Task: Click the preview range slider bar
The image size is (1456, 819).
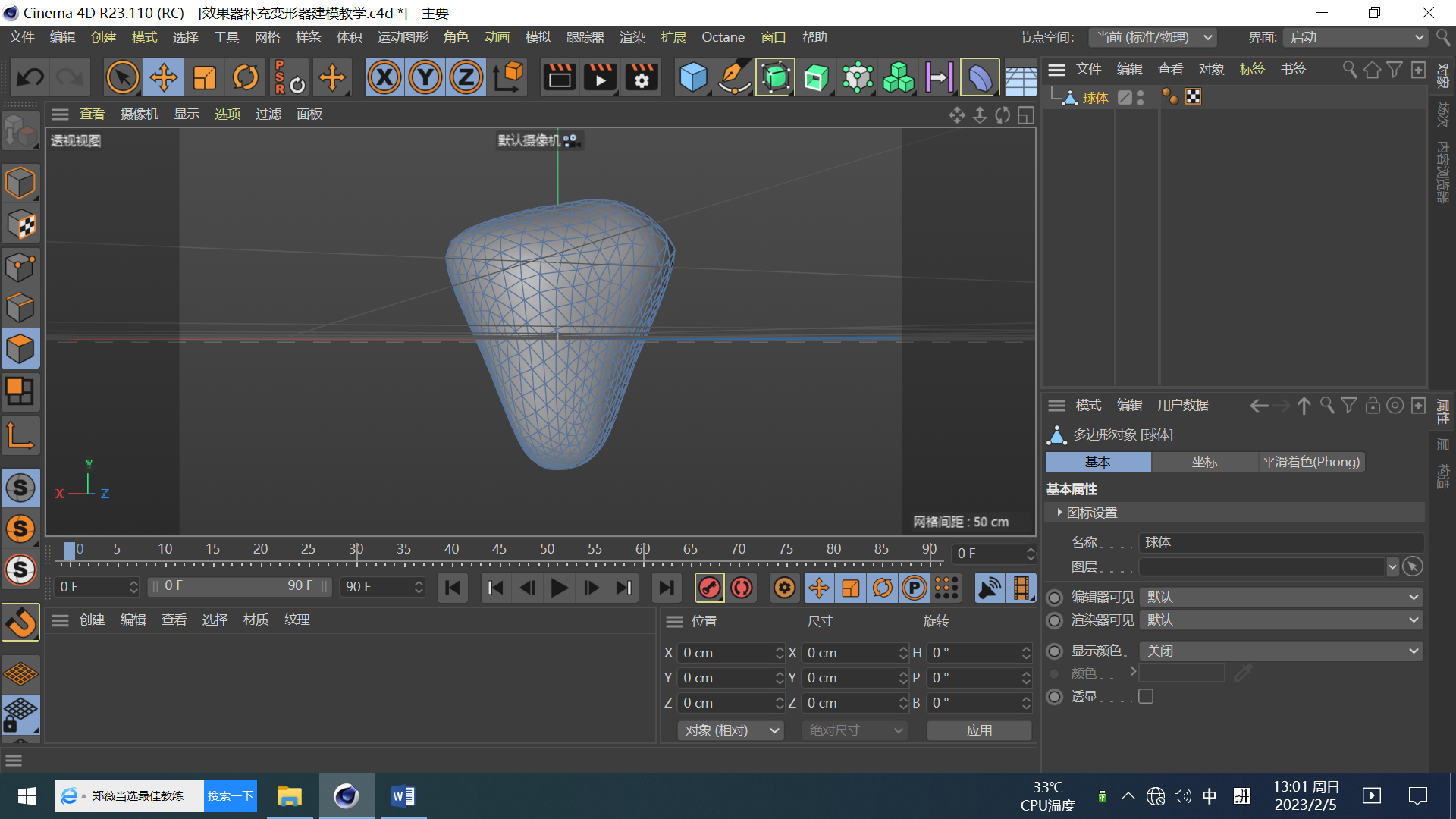Action: pos(240,586)
